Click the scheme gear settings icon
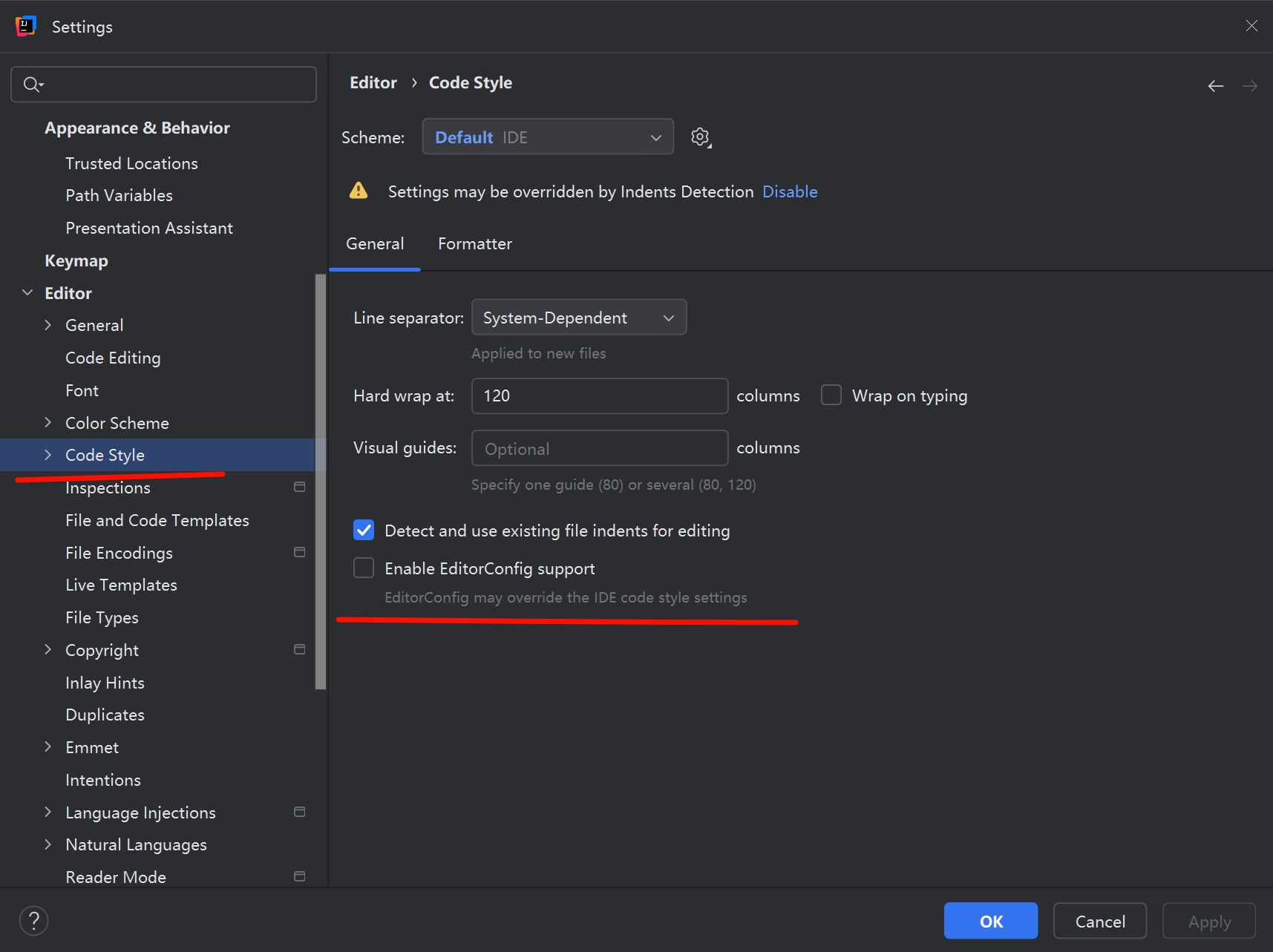 click(700, 137)
